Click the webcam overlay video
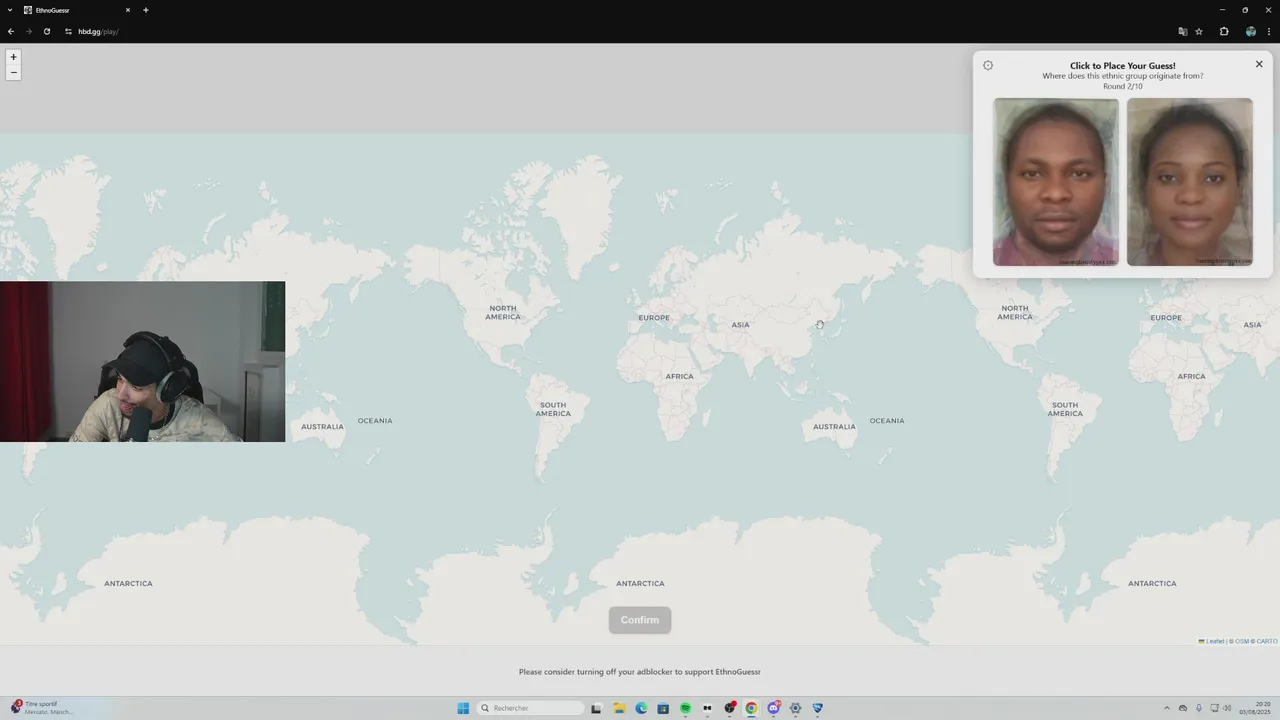Screen dimensions: 1280x720 coord(142,361)
